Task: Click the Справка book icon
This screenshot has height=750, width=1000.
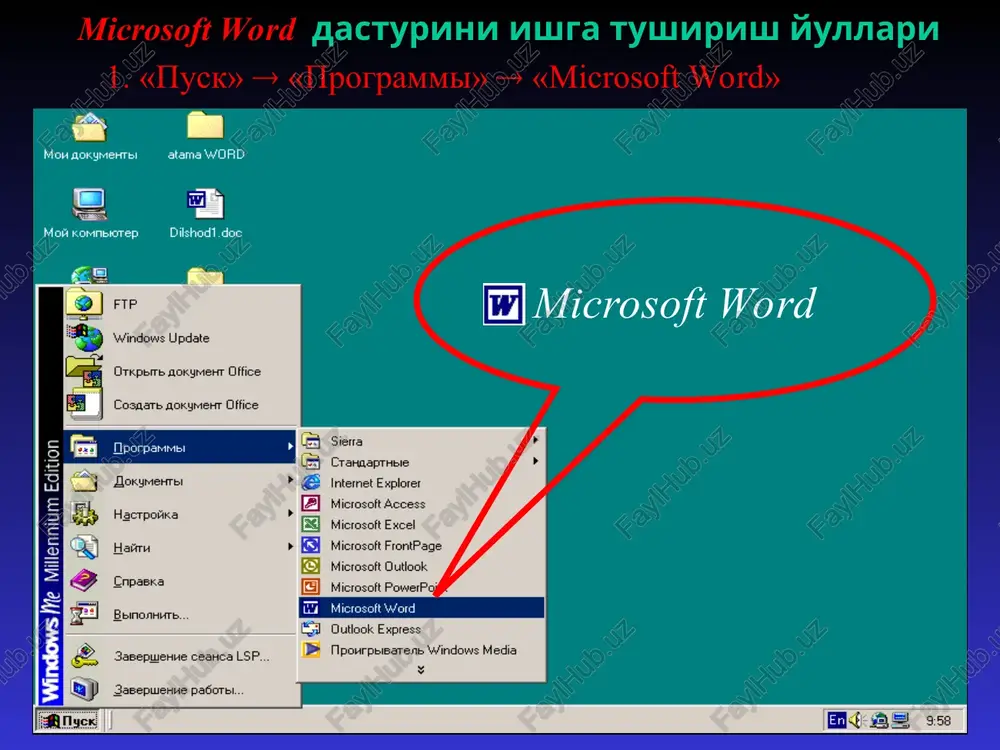Action: (x=84, y=580)
